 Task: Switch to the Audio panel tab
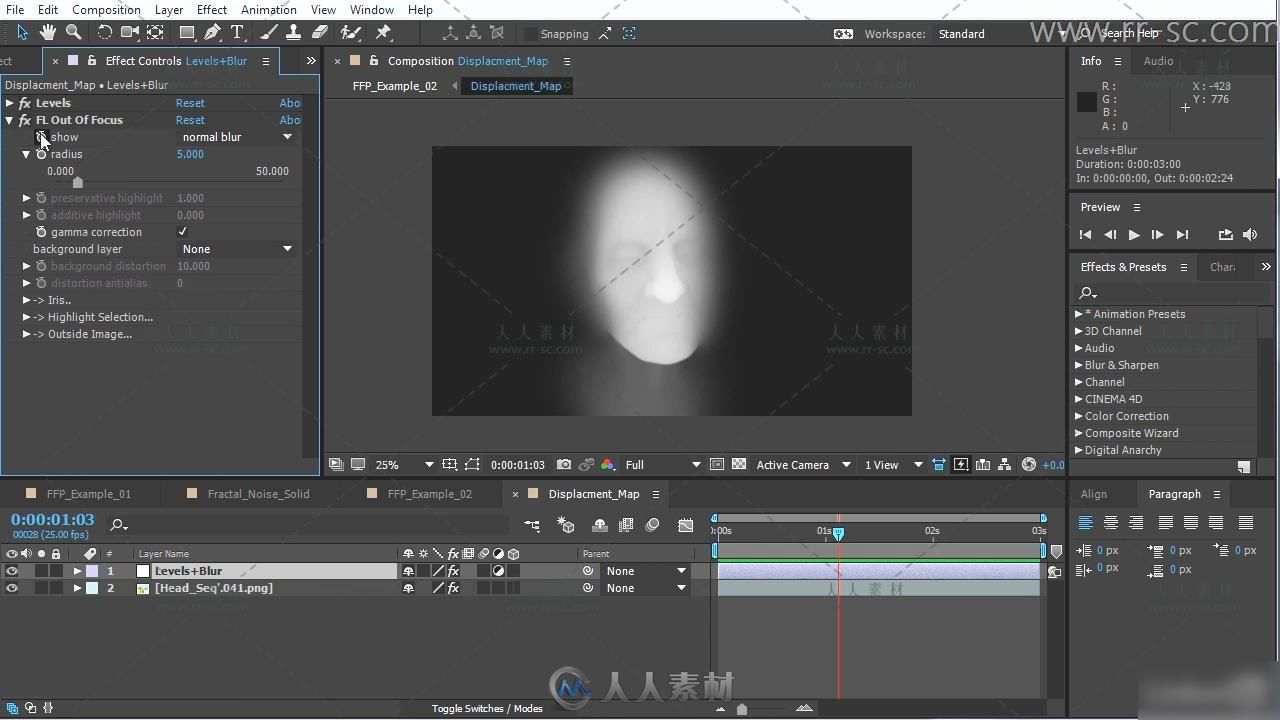click(1158, 61)
